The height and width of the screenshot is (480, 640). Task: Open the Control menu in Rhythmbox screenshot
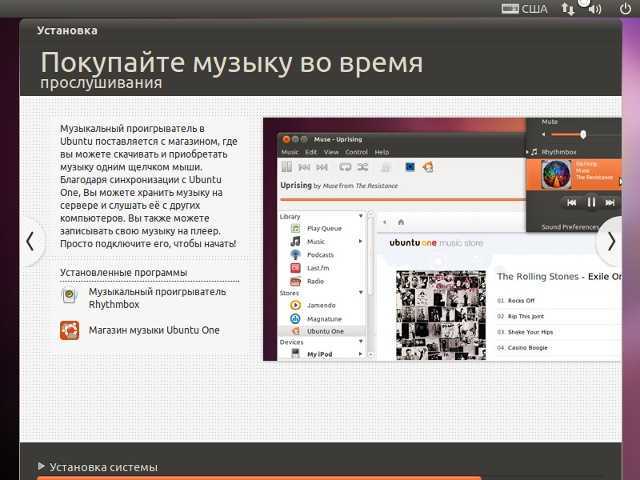pos(356,152)
